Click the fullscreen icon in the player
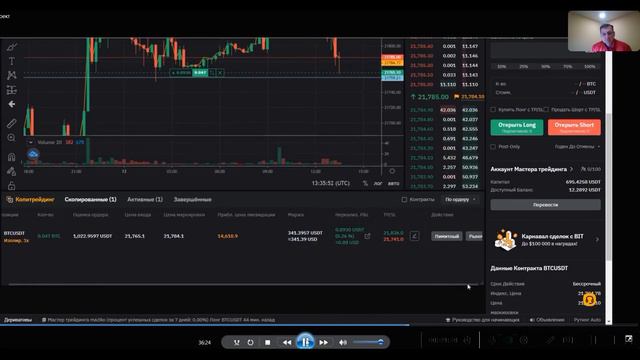Viewport: 640px width, 360px height. pyautogui.click(x=629, y=339)
